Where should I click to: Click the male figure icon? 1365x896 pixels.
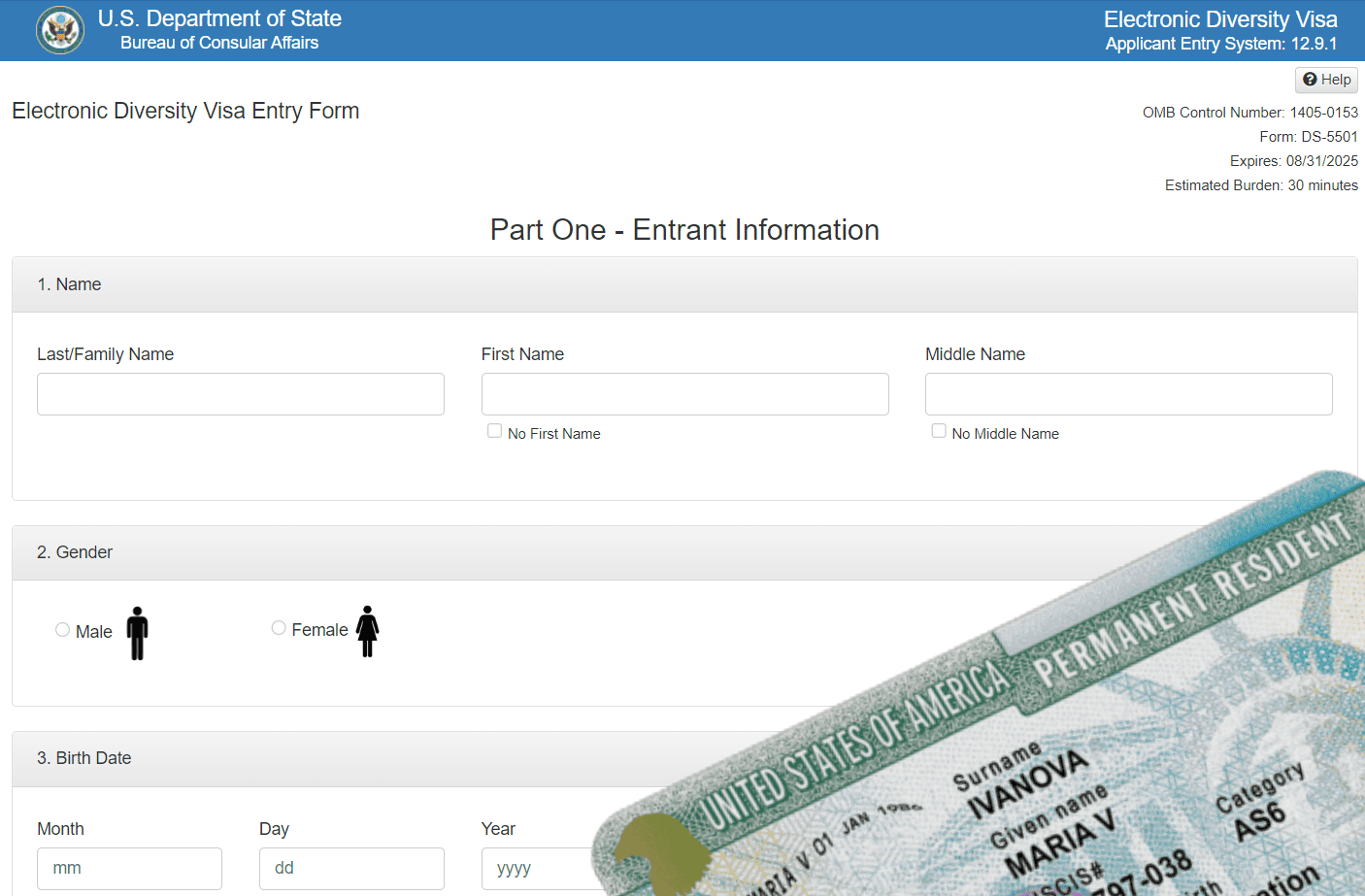click(138, 633)
